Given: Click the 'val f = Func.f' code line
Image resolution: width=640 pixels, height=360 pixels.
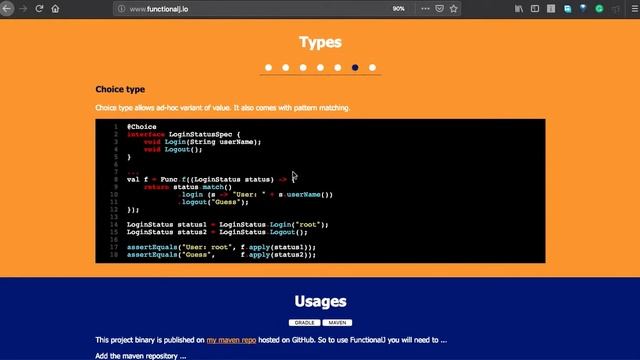Looking at the screenshot, I should click(x=211, y=179).
